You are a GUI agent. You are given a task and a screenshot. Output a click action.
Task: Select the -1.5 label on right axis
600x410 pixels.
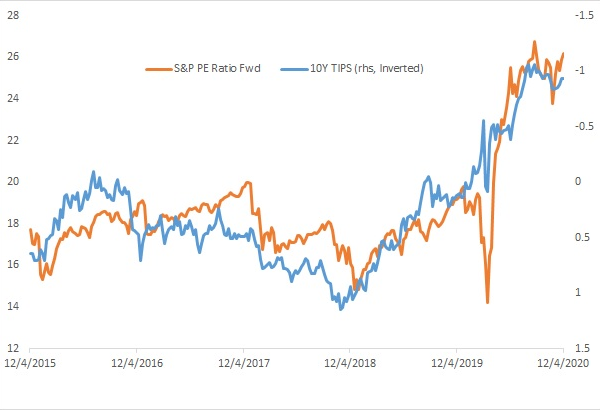[578, 14]
